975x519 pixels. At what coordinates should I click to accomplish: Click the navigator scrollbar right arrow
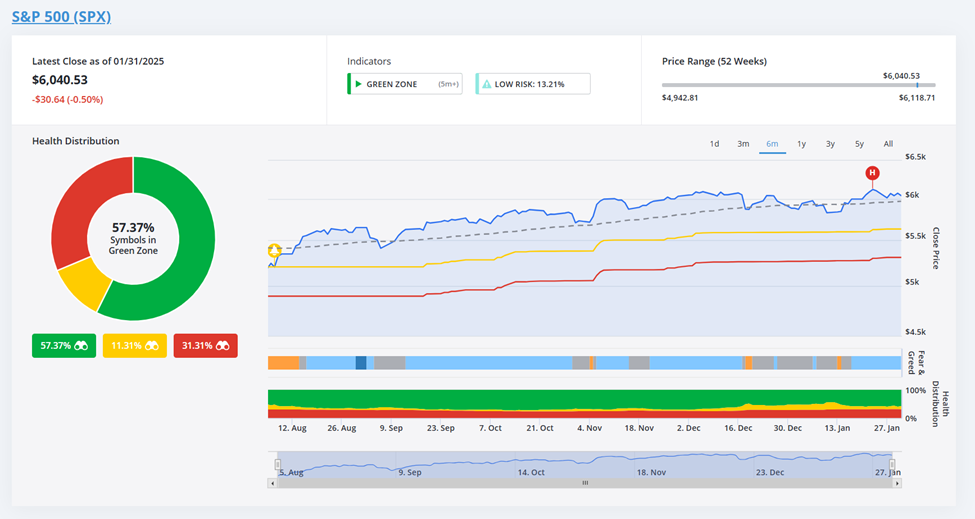pyautogui.click(x=897, y=483)
